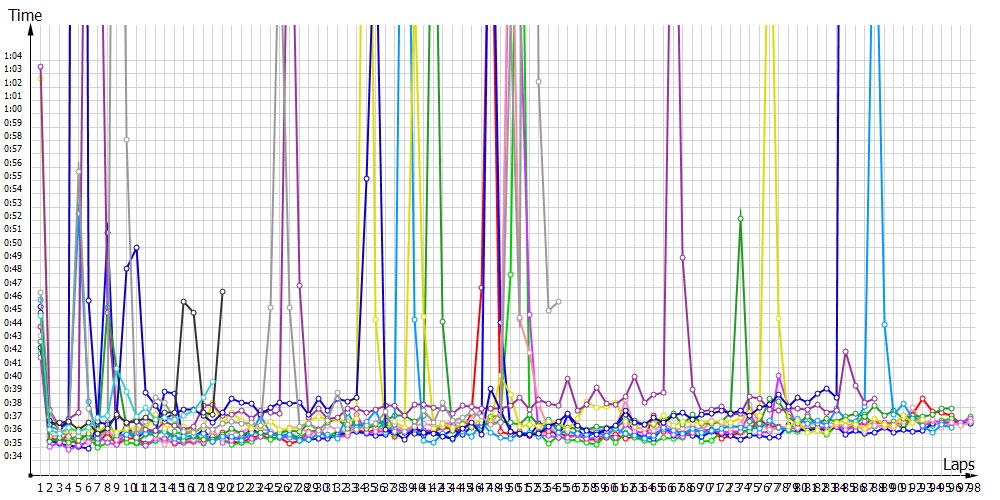Screen dimensions: 1000x500
Task: Select the dark blue peak point near lap 11
Action: click(136, 247)
